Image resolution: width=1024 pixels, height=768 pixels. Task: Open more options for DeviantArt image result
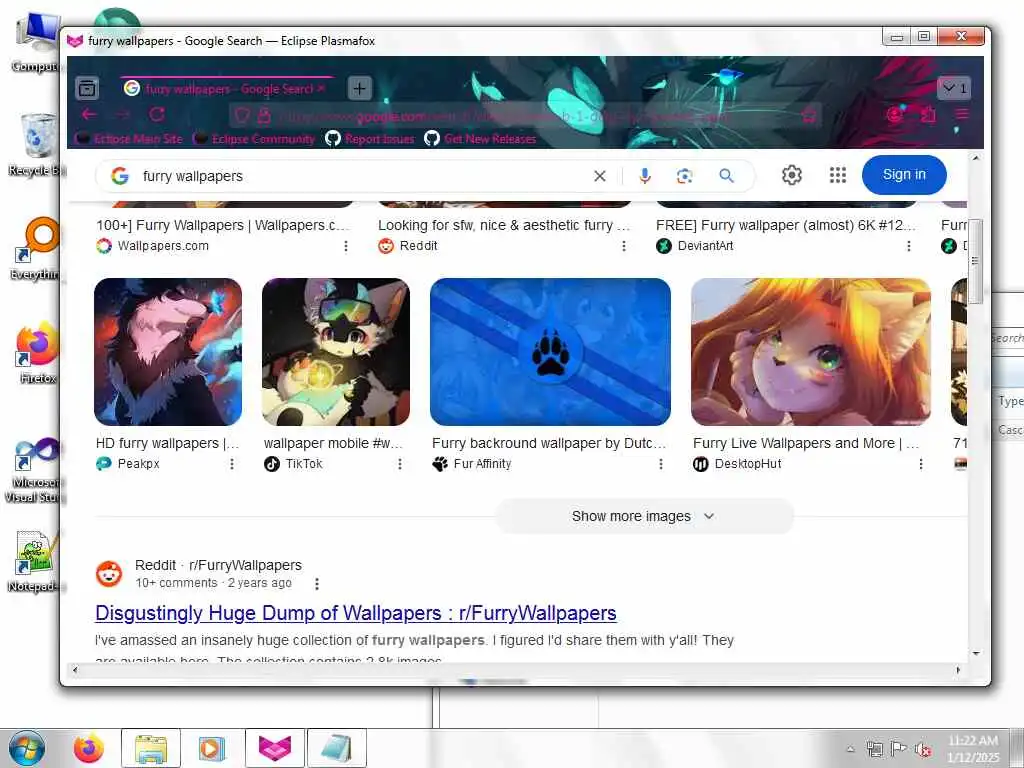(x=908, y=246)
